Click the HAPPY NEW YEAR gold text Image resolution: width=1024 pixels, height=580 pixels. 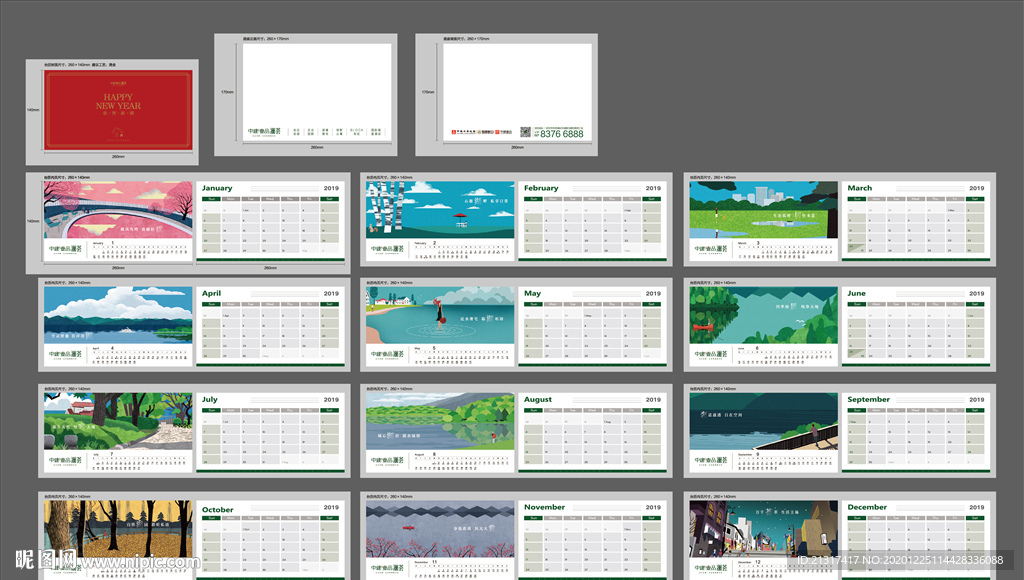(118, 101)
